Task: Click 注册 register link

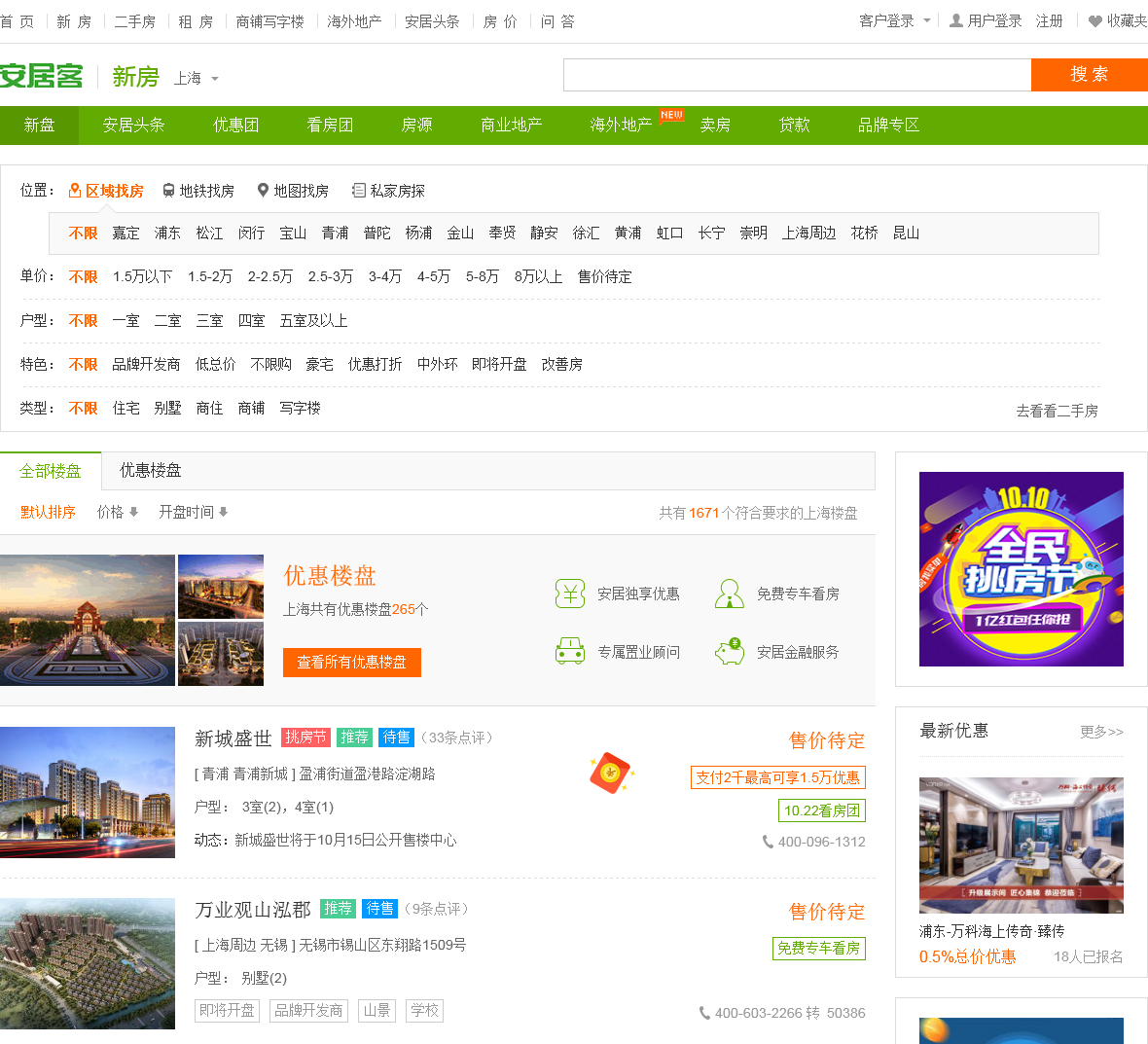Action: coord(1049,21)
